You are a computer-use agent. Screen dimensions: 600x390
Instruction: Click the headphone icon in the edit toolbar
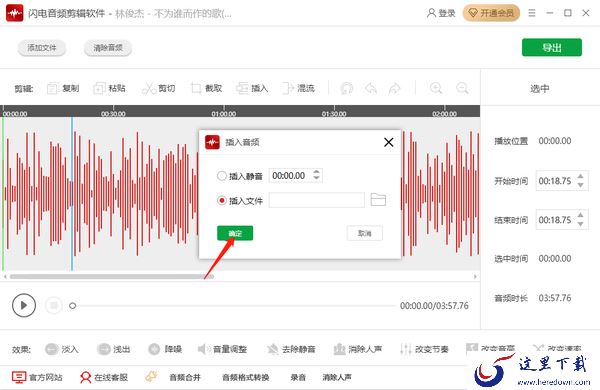click(347, 88)
